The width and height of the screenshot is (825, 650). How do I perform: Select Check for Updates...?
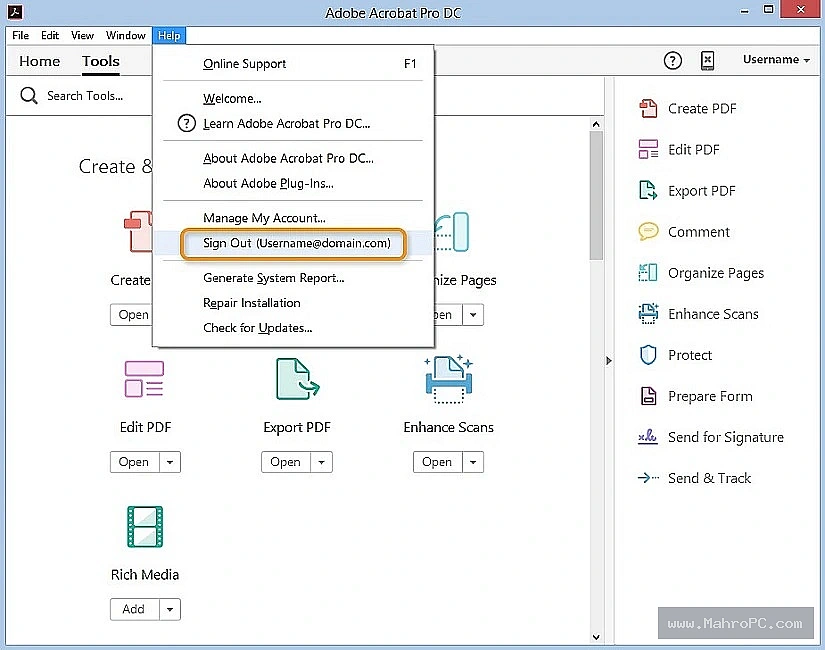click(293, 328)
